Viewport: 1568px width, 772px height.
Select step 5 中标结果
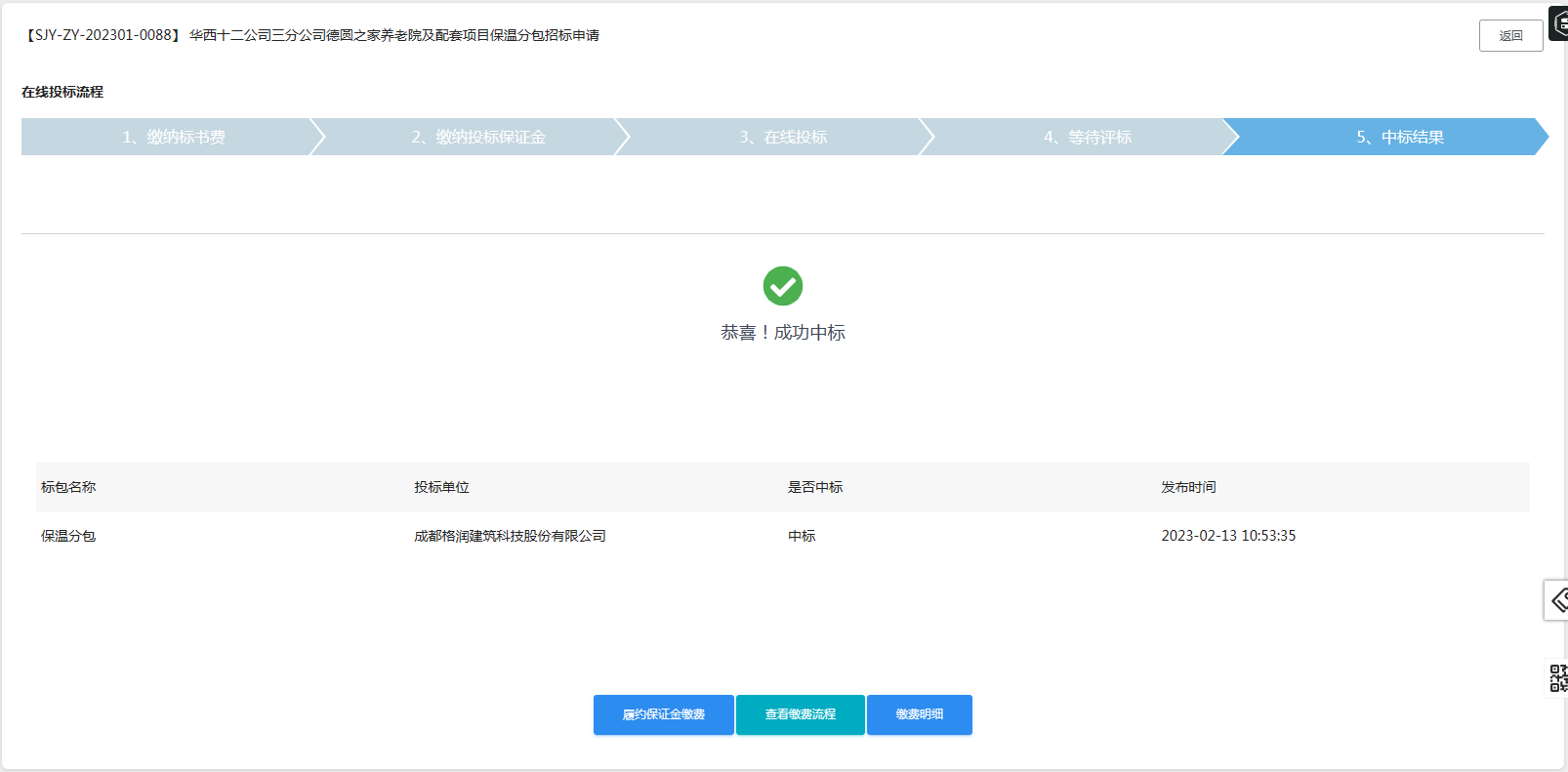click(1399, 137)
